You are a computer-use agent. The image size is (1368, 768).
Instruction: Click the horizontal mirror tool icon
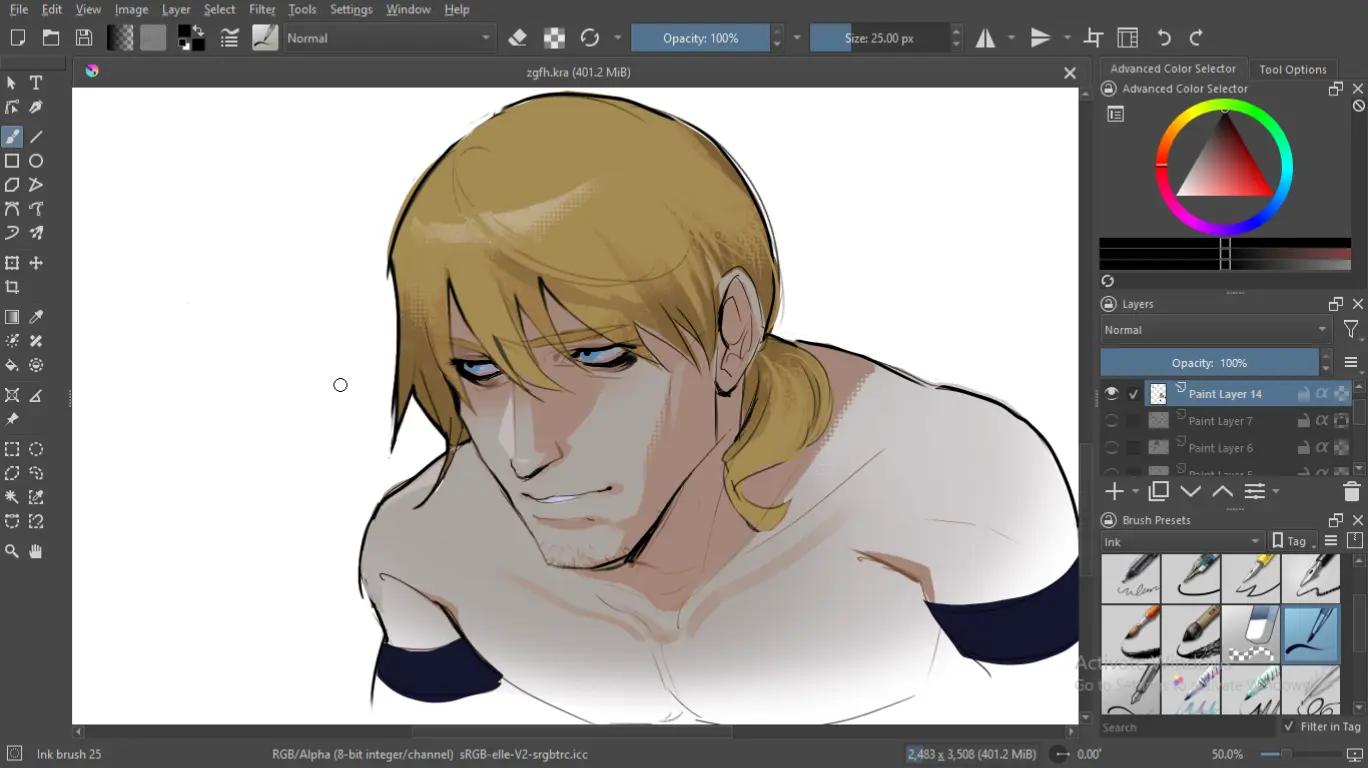[986, 38]
